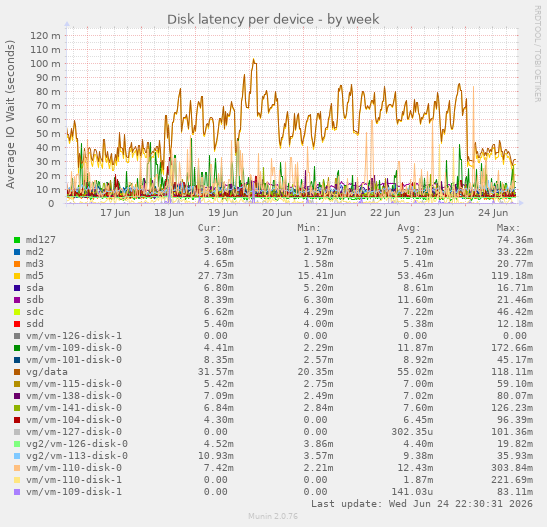
Task: Click vg2/vm-113-disk-0 current value 10.93m
Action: pos(216,456)
